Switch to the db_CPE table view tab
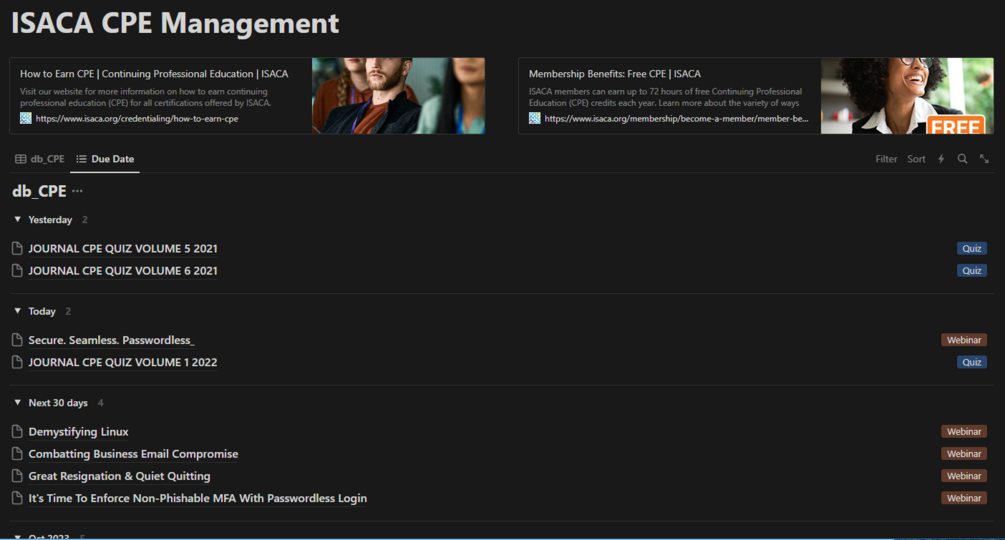Screen dimensions: 1005x540 [40, 159]
